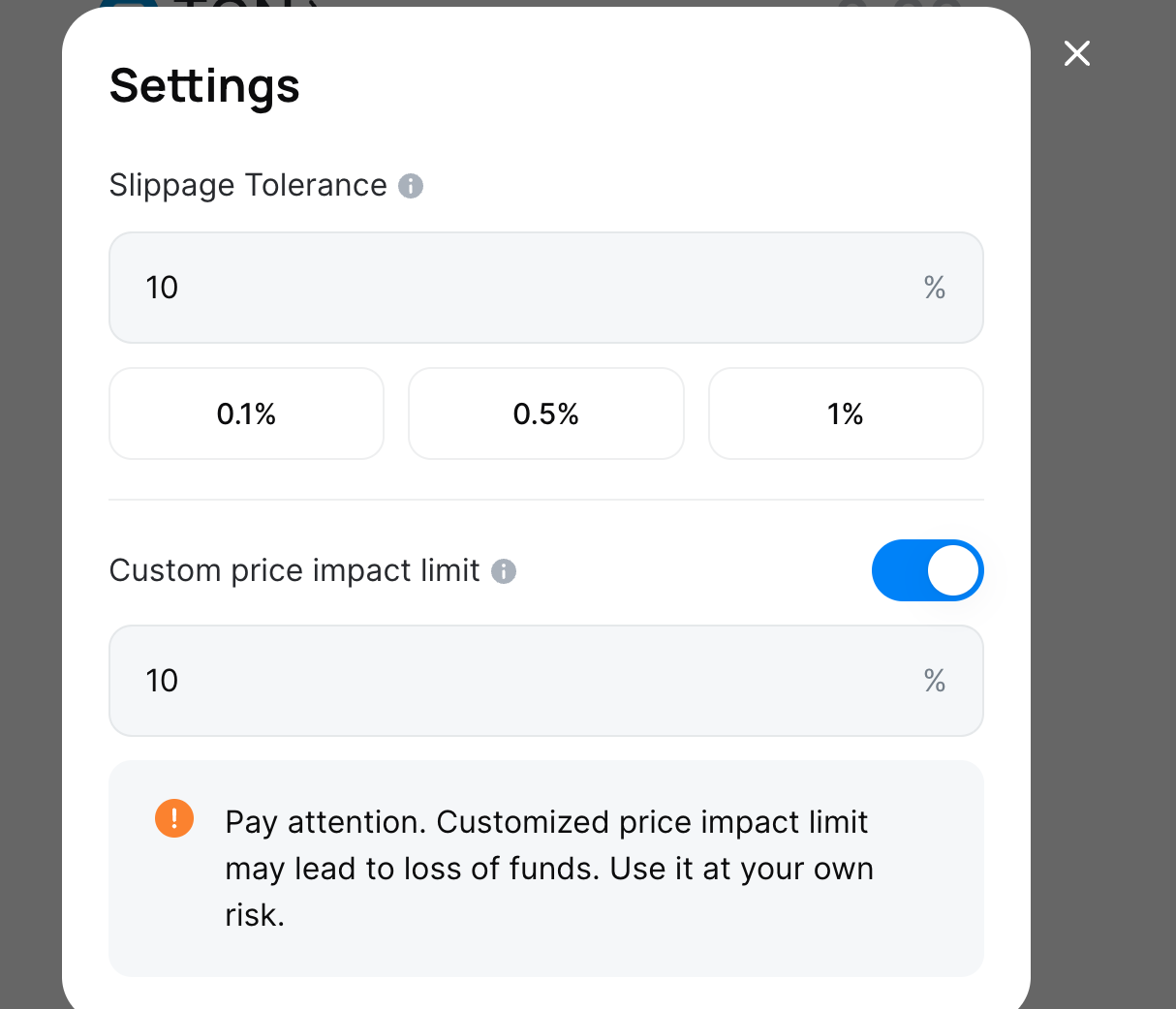Click the value 10 in the price impact field
The width and height of the screenshot is (1176, 1009).
pyautogui.click(x=162, y=681)
